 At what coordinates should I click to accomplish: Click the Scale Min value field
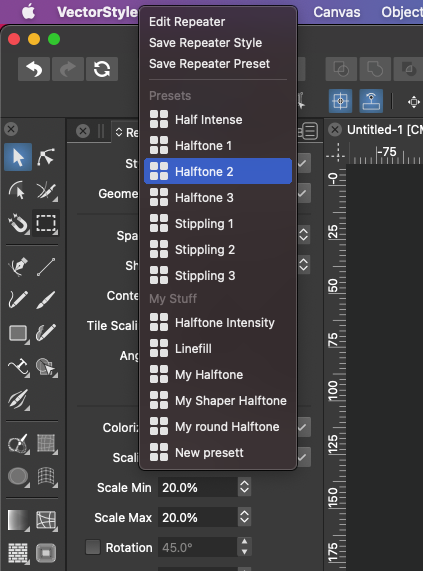[198, 487]
